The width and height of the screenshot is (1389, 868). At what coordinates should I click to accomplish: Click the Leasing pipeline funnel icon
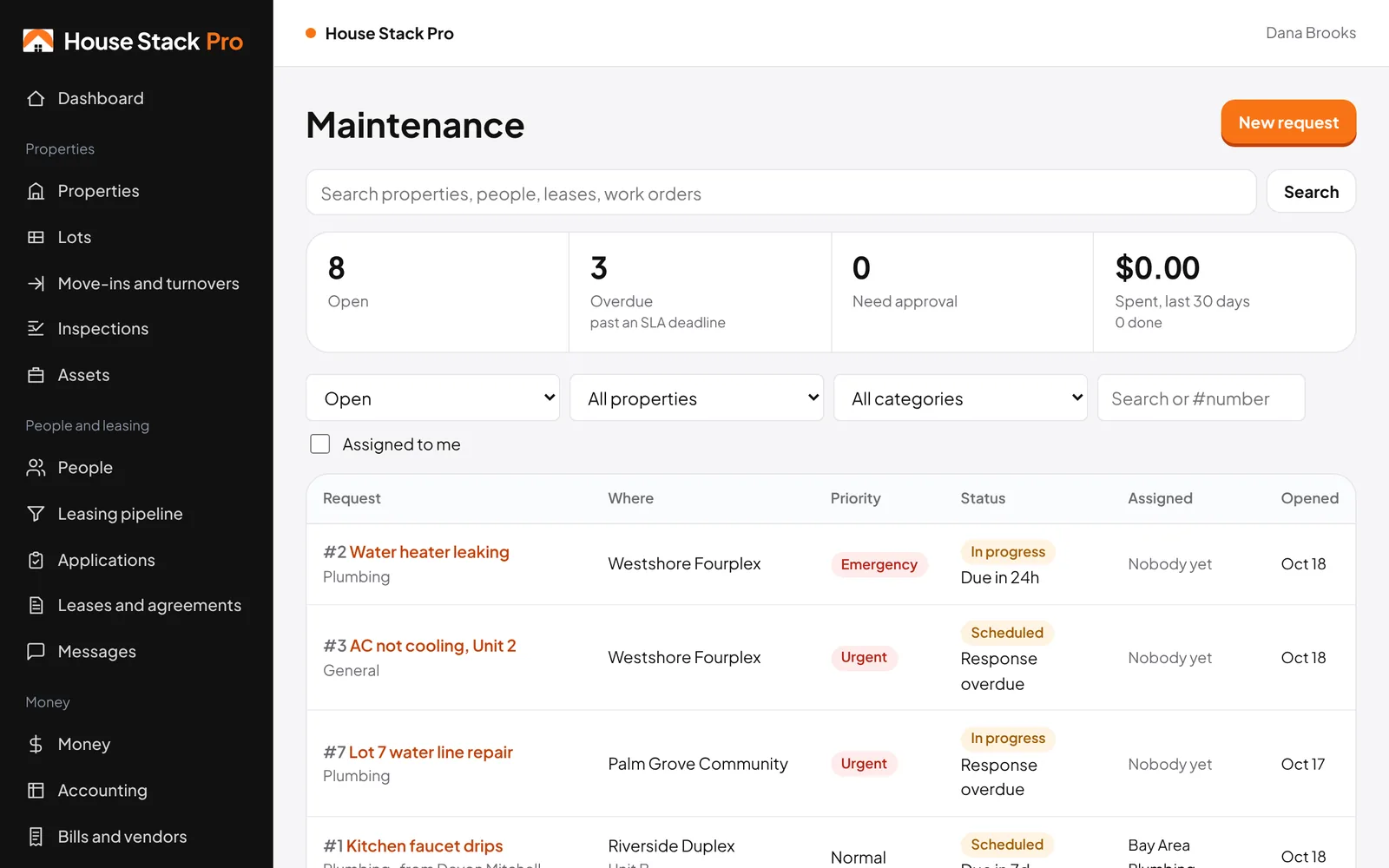[36, 514]
